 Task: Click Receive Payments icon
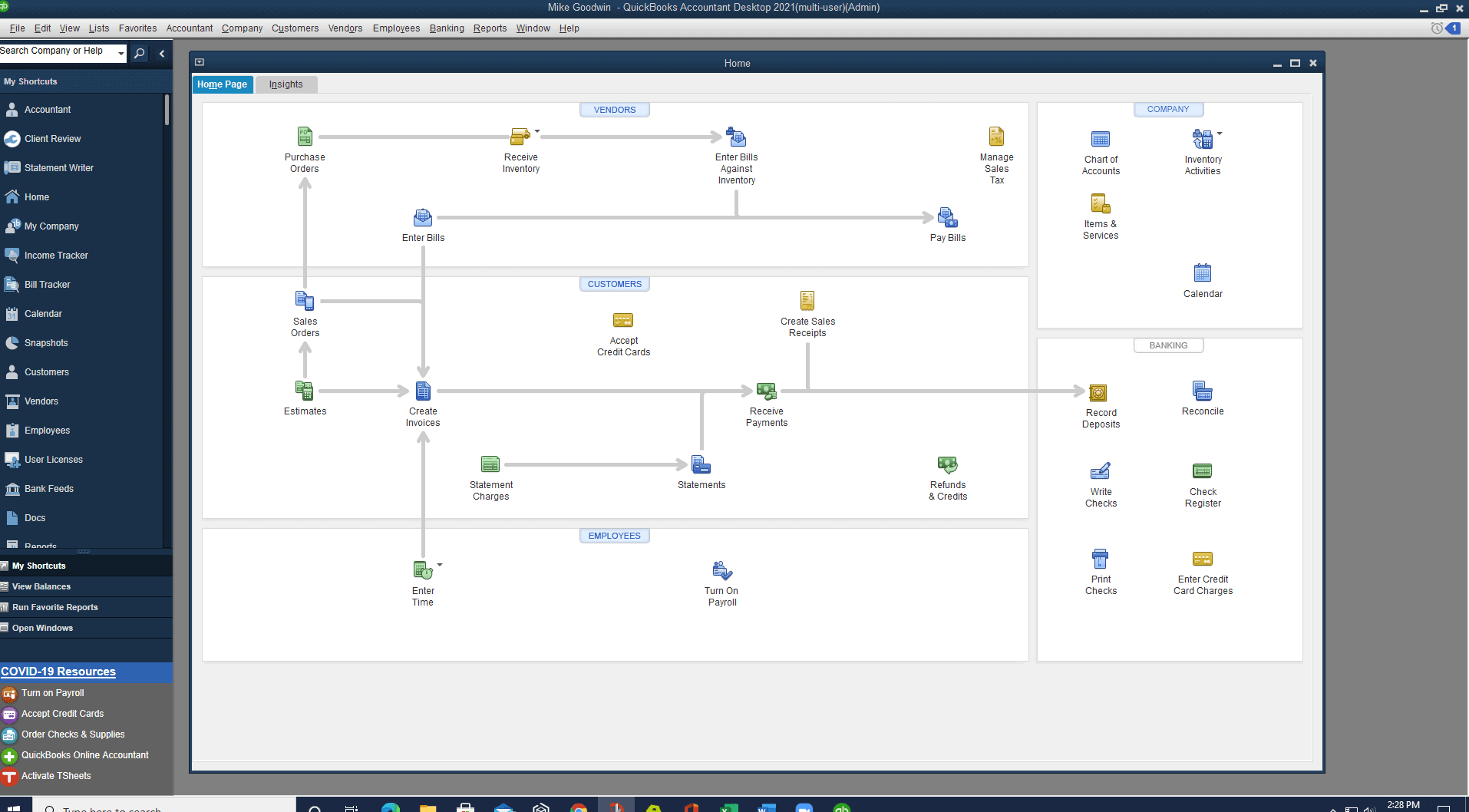[x=766, y=391]
